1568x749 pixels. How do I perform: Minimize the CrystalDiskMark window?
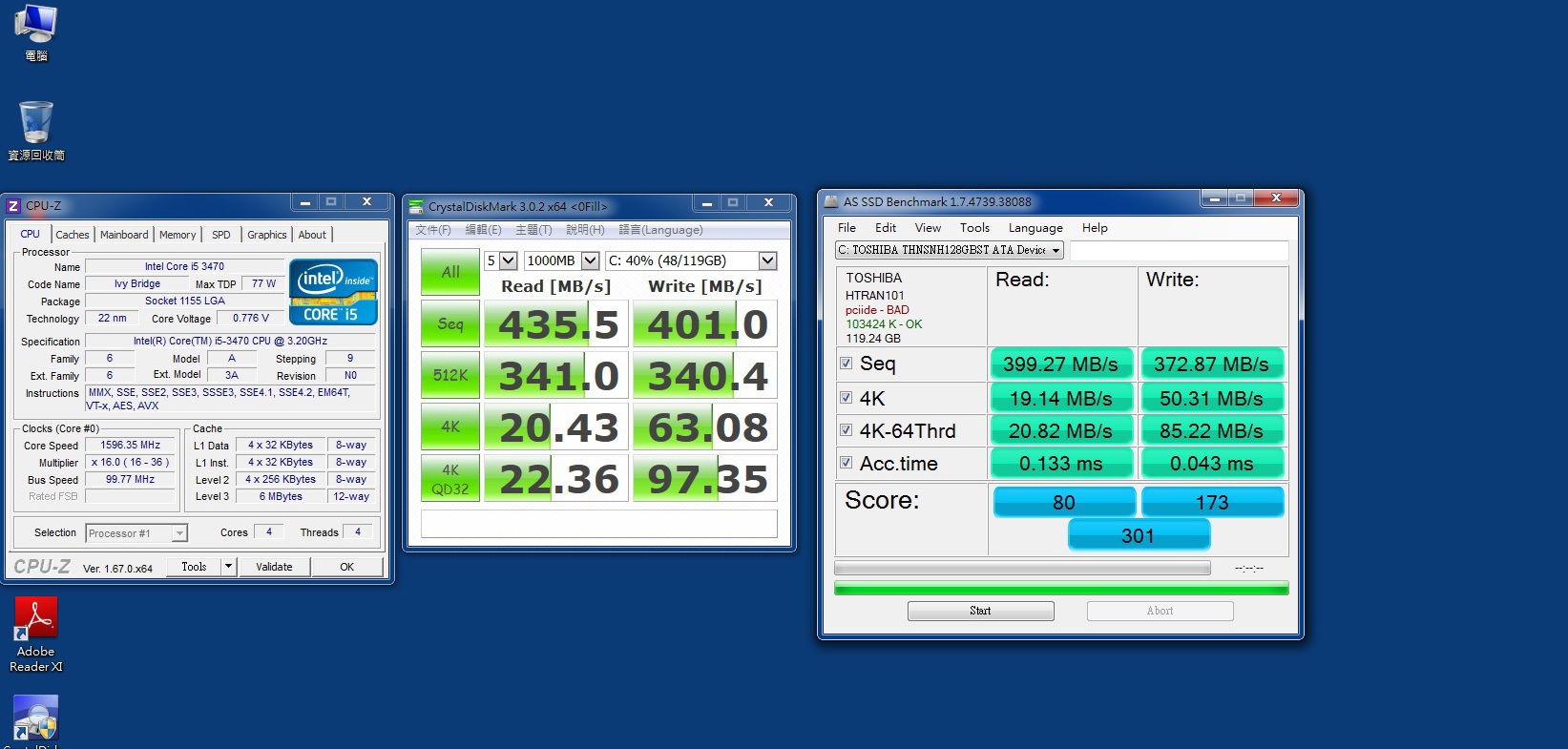tap(707, 203)
